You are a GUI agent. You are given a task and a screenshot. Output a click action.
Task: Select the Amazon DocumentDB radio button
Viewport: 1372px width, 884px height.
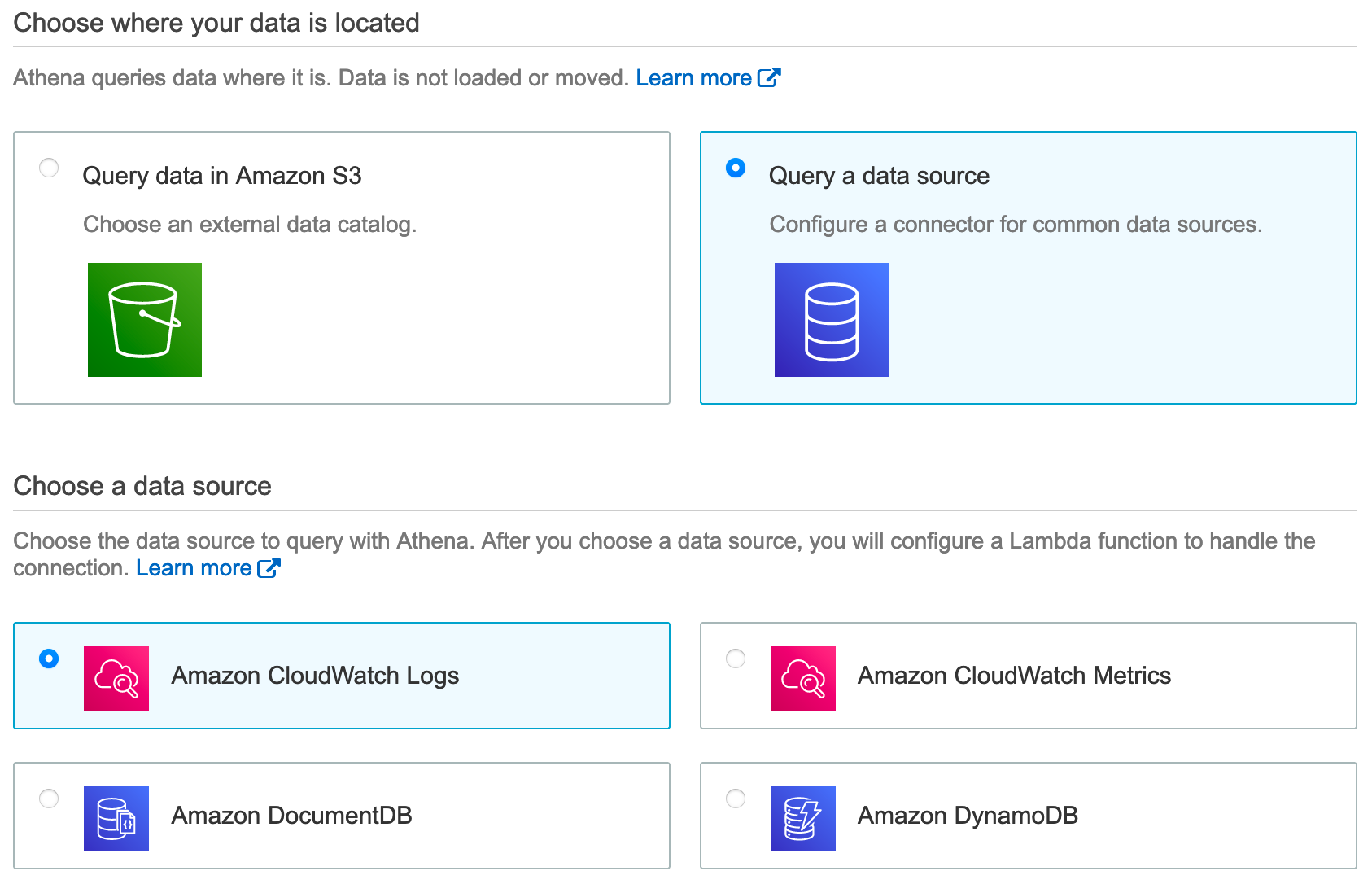coord(49,799)
